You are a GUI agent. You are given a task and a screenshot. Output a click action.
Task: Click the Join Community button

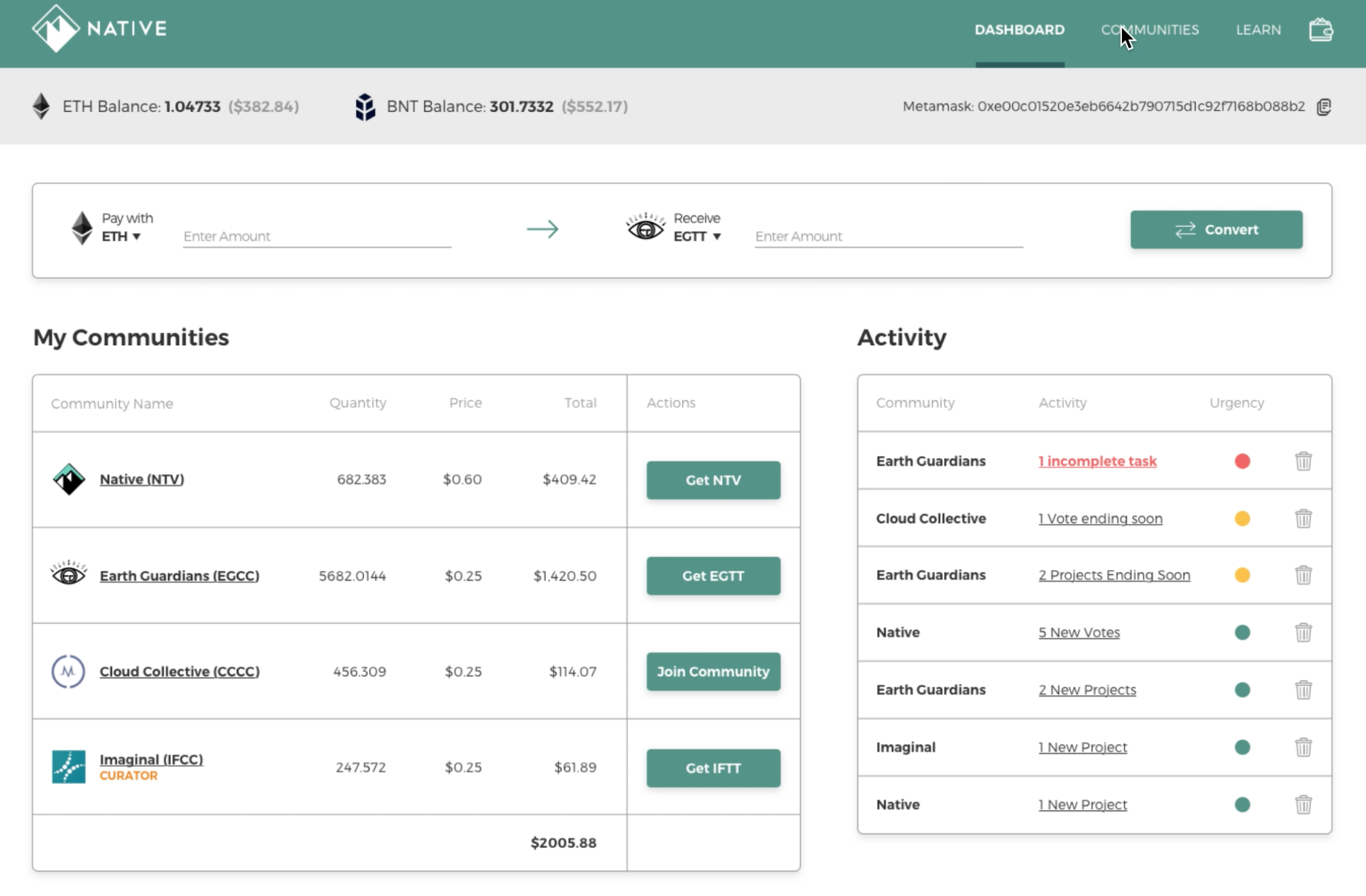point(713,671)
